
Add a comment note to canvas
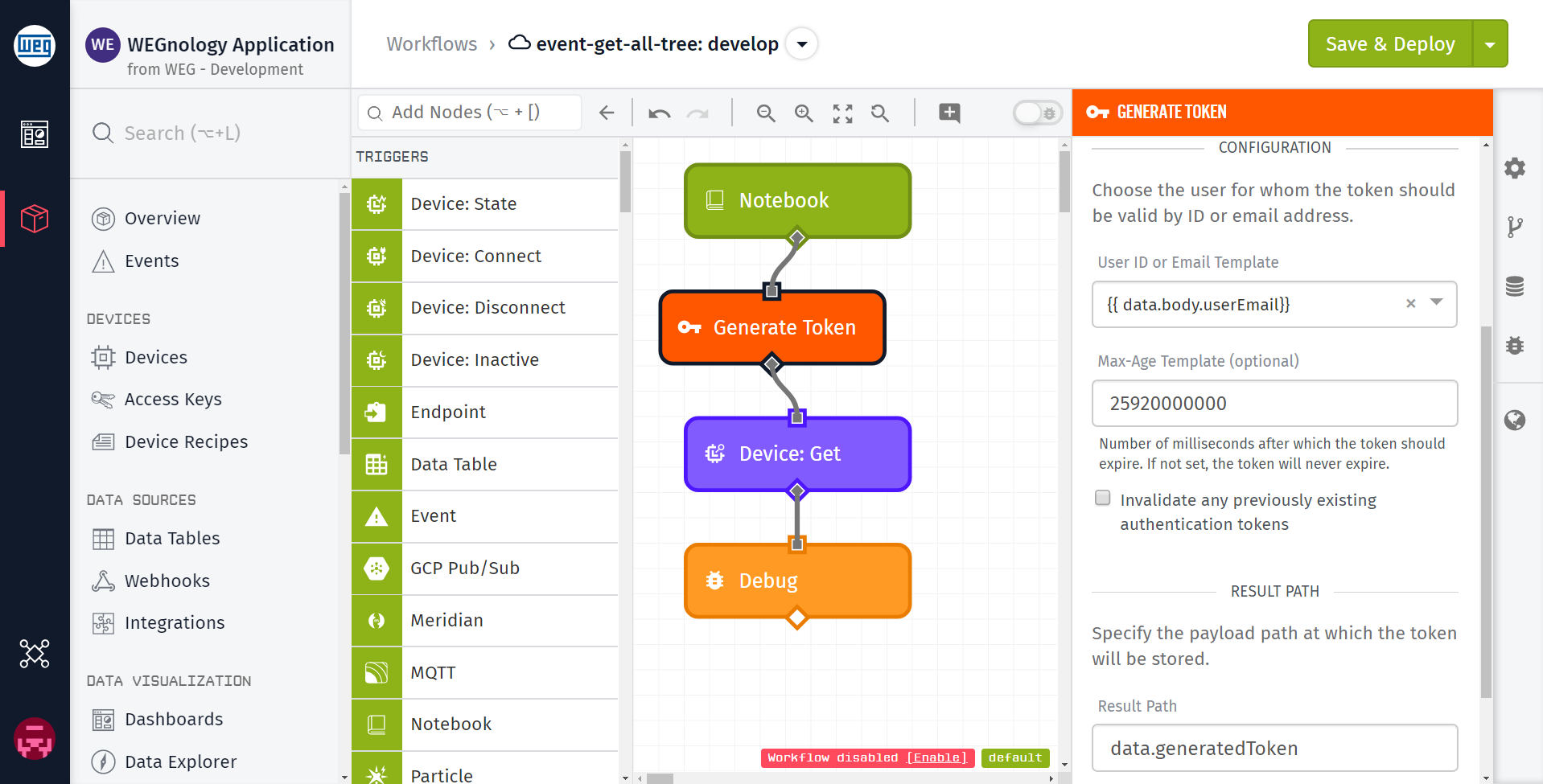949,113
